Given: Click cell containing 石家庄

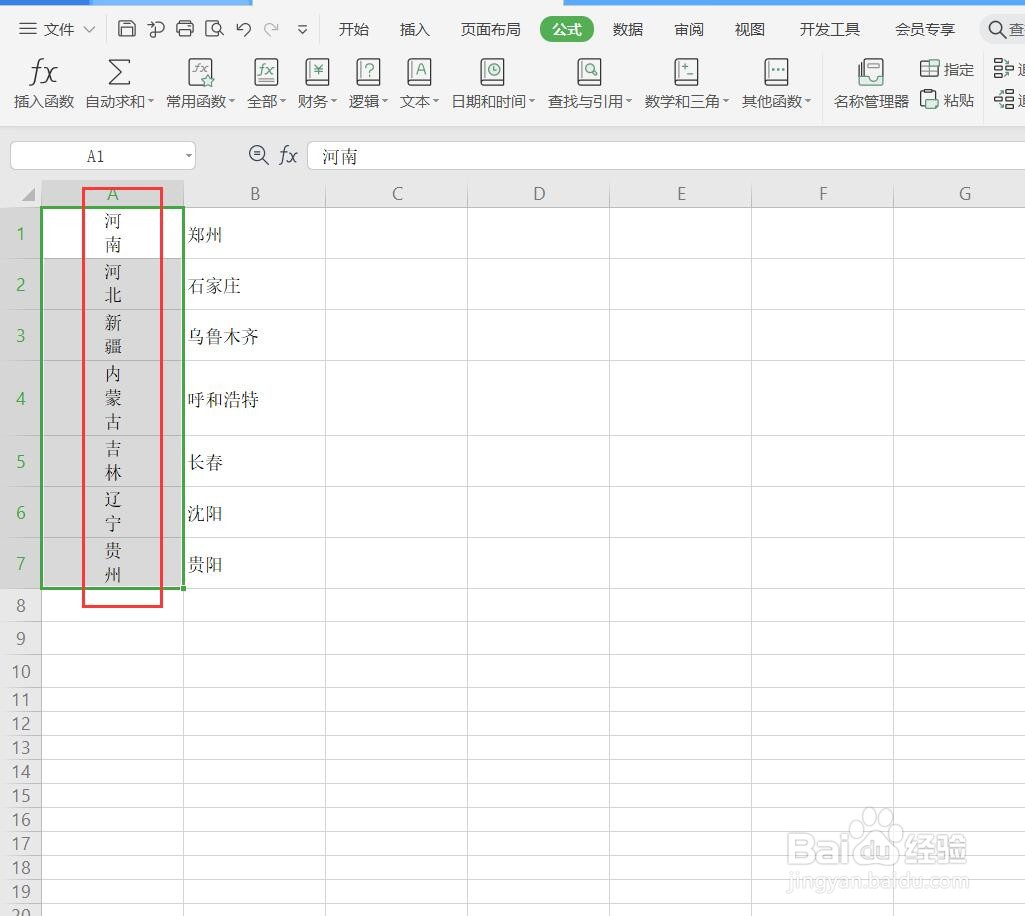Looking at the screenshot, I should point(254,284).
